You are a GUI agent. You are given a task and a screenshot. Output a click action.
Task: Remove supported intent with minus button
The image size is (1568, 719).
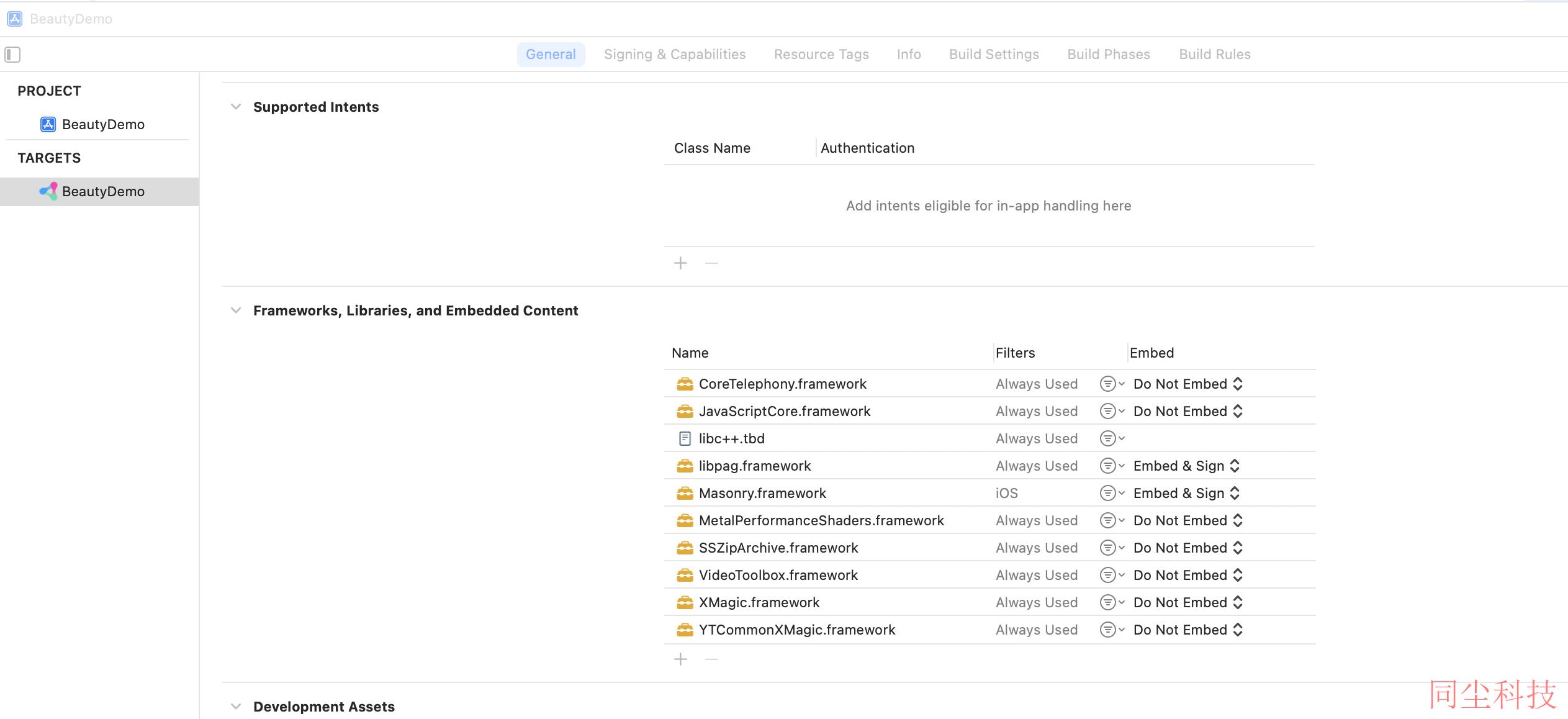pos(711,263)
